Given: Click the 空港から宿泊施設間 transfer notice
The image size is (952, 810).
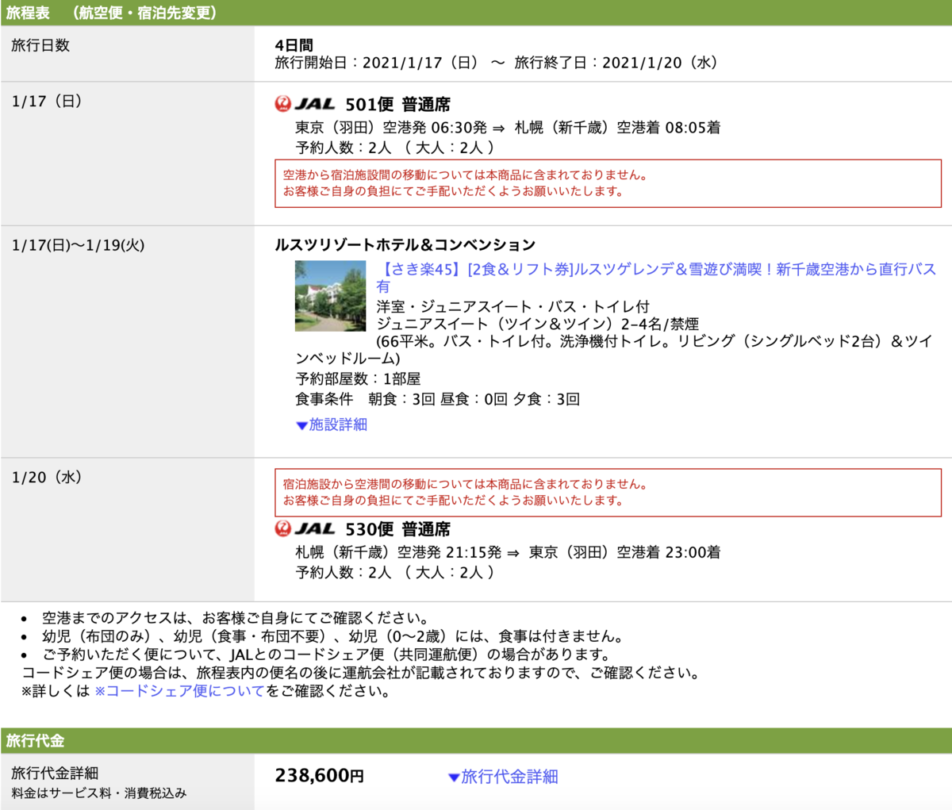Looking at the screenshot, I should tap(608, 183).
